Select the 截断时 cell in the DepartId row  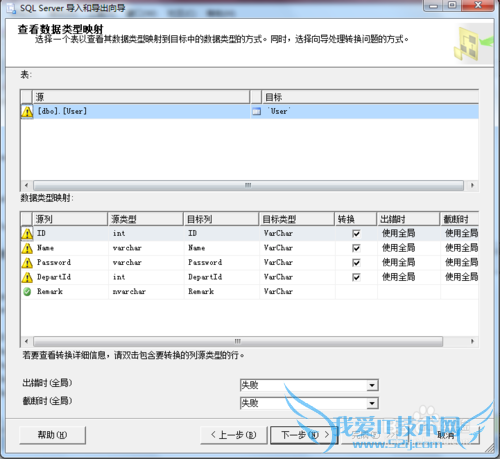point(460,277)
